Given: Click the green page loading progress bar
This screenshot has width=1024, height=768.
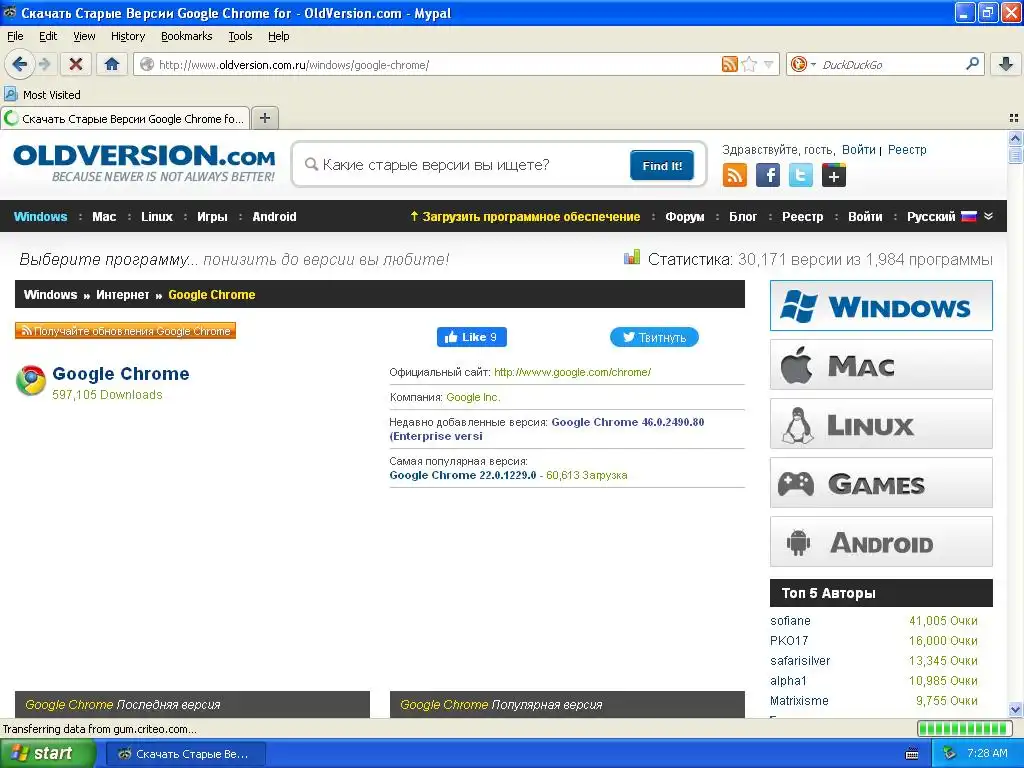Looking at the screenshot, I should click(964, 728).
